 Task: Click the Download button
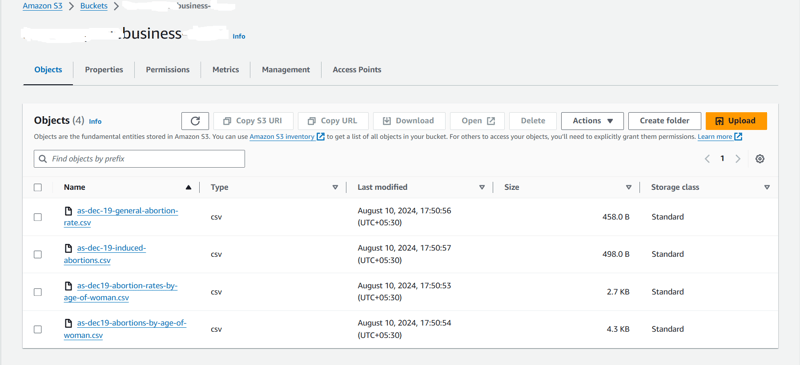point(409,121)
